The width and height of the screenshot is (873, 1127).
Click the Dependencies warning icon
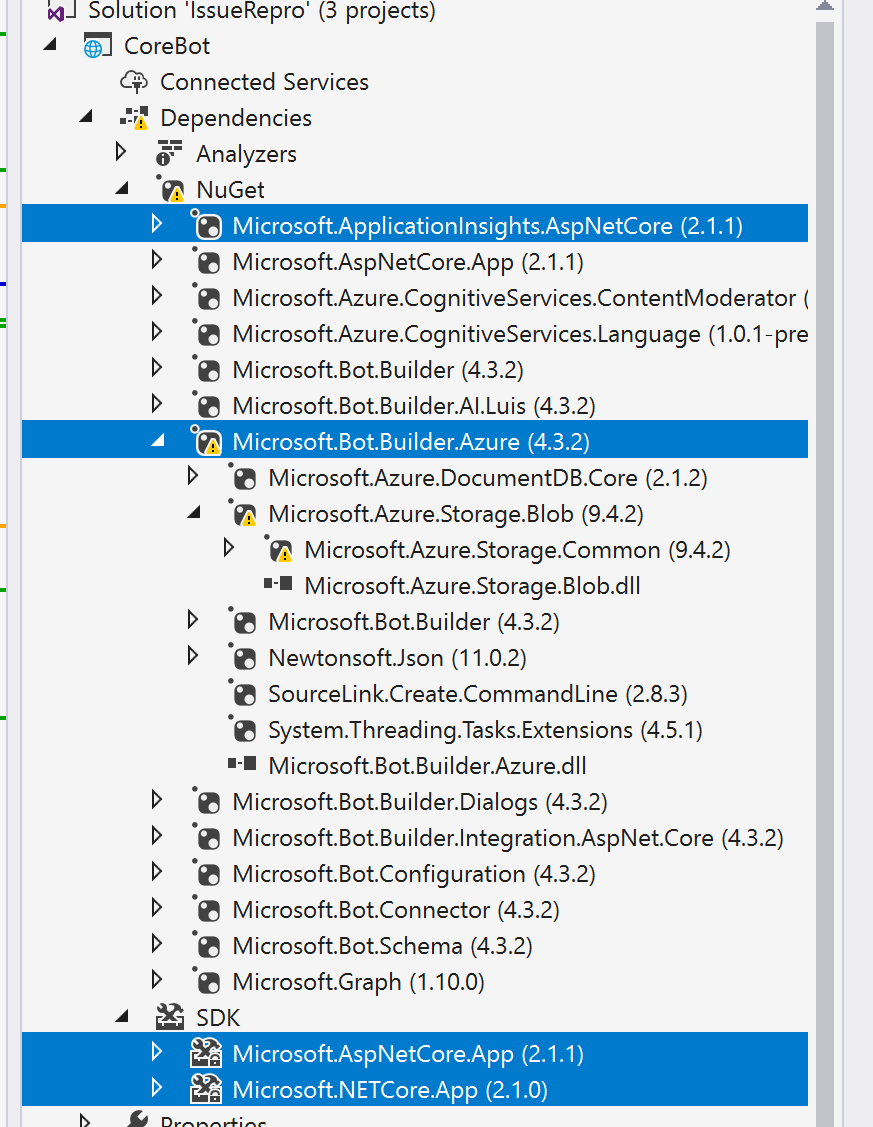point(134,118)
